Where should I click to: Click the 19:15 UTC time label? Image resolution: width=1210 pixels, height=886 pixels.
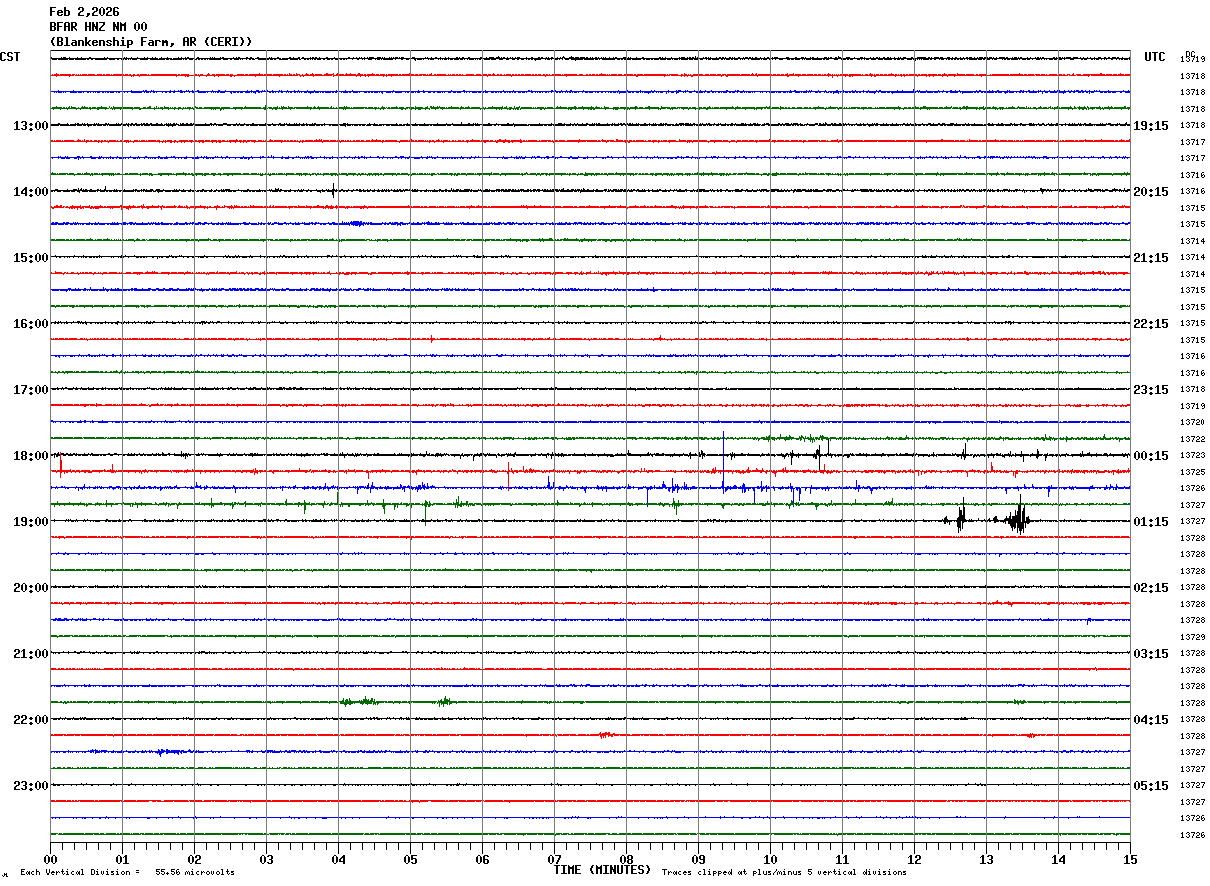[x=1151, y=126]
